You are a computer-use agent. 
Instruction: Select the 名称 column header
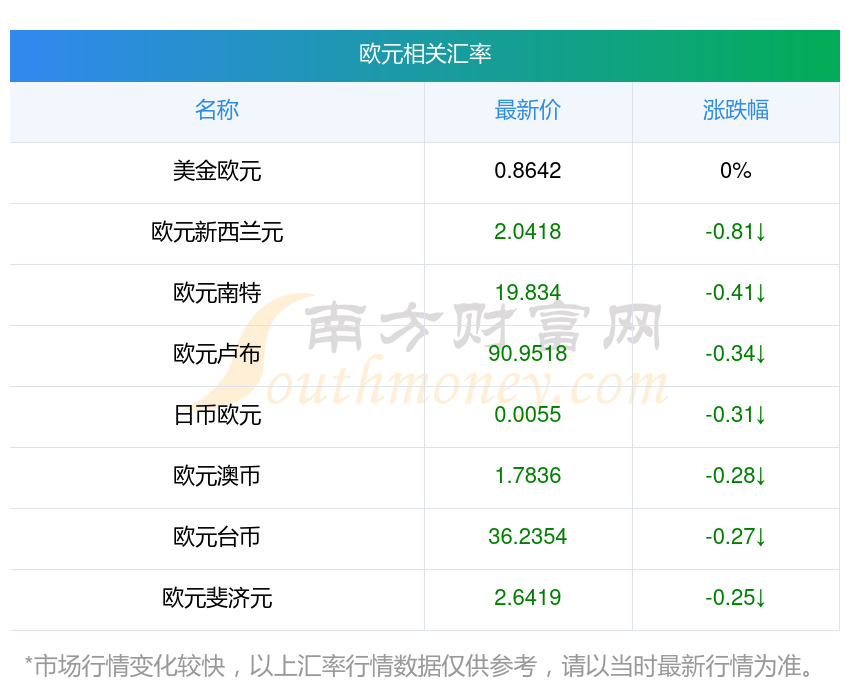[x=217, y=110]
